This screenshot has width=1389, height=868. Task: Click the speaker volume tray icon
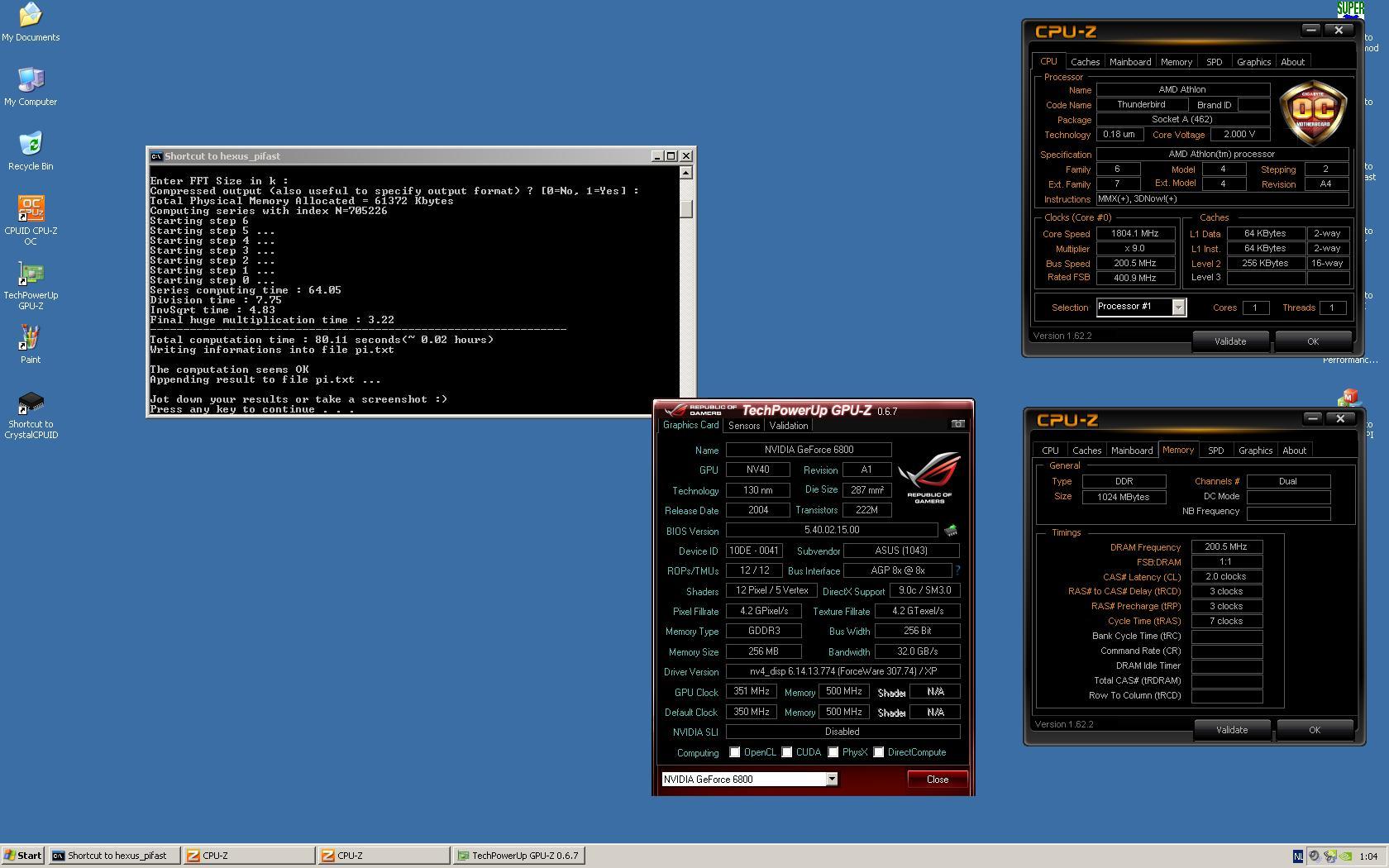[1314, 856]
